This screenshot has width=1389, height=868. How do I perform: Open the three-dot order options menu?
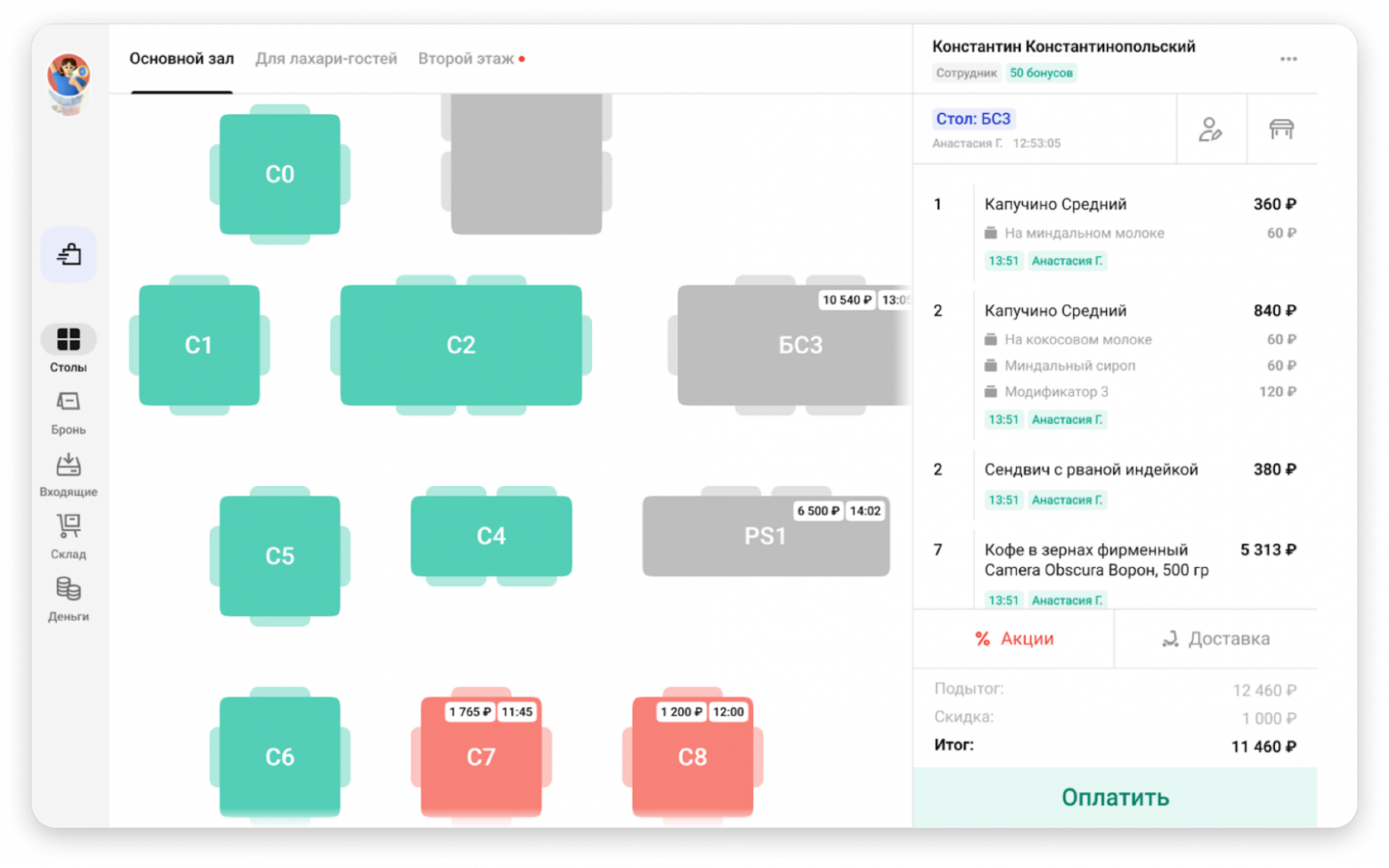click(x=1288, y=59)
